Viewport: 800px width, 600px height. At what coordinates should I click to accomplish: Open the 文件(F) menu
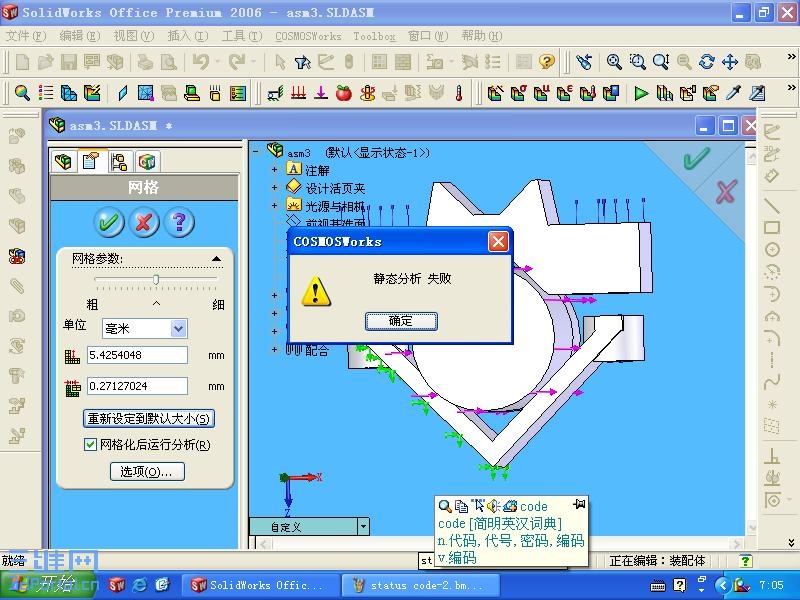pos(26,36)
